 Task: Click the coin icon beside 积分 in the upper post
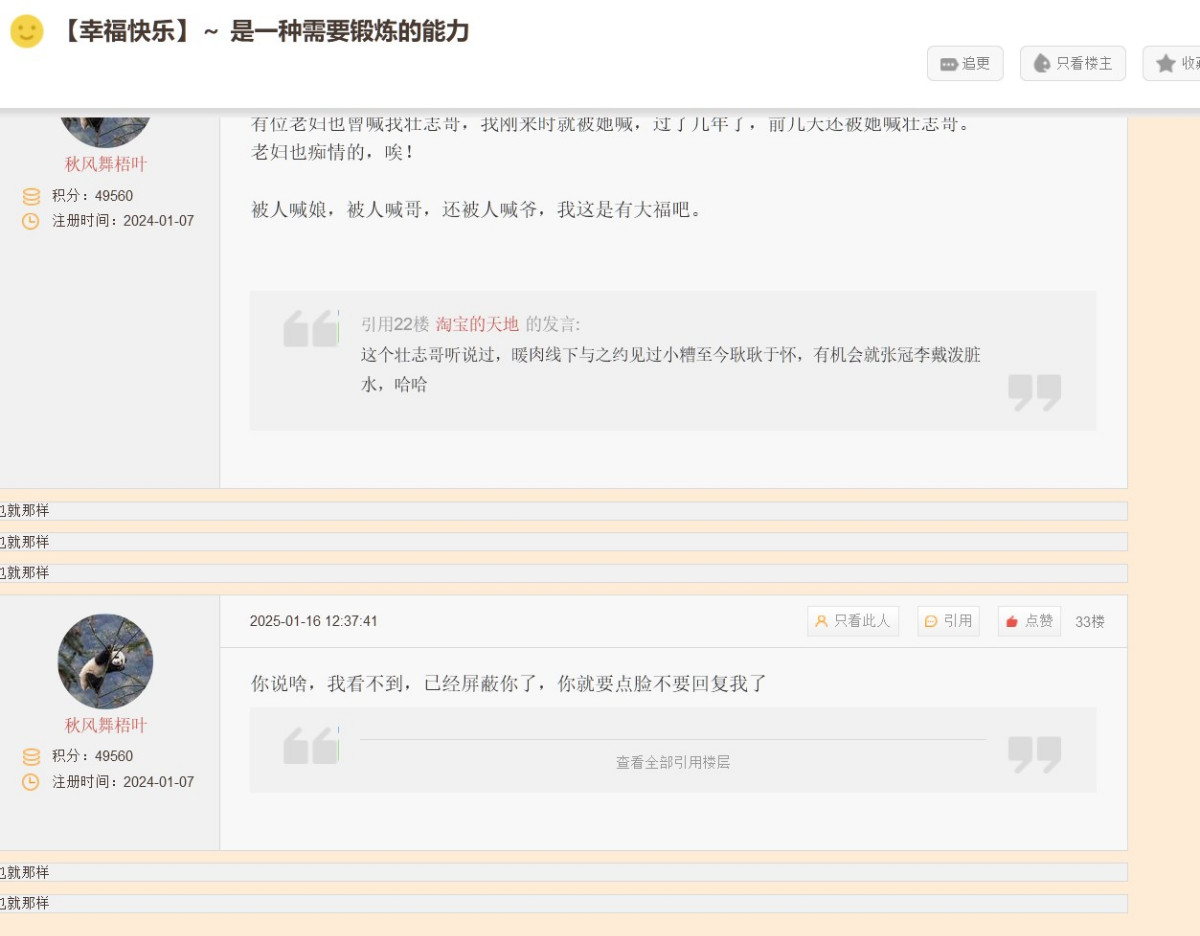point(31,196)
